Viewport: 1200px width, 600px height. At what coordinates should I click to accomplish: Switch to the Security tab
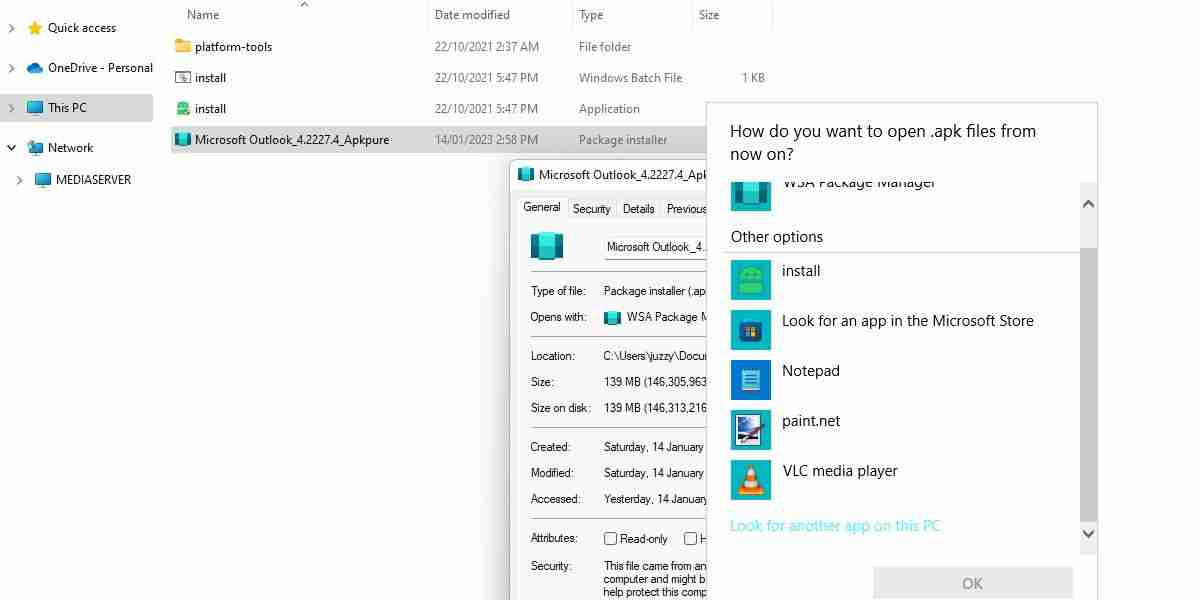[x=591, y=208]
